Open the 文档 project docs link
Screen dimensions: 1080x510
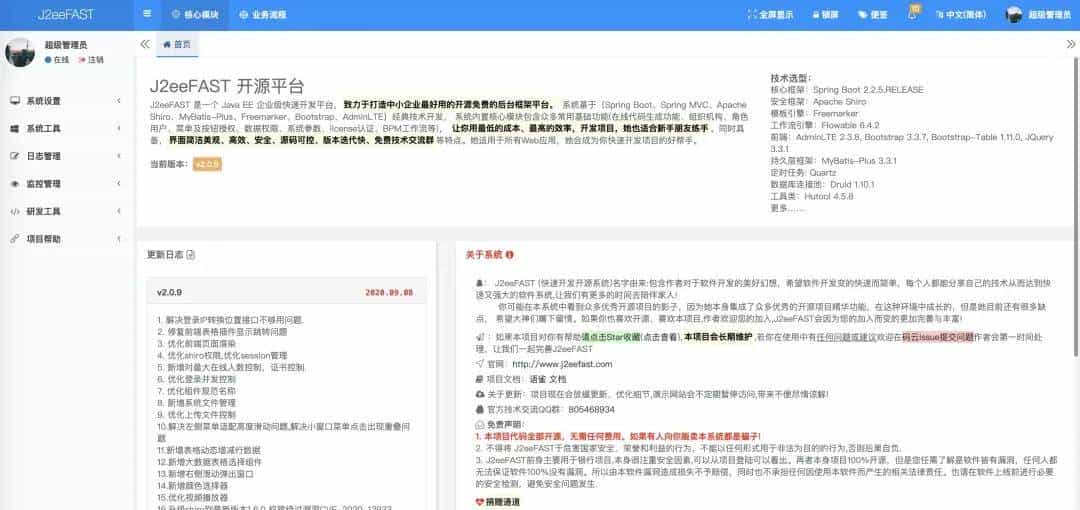click(x=558, y=379)
